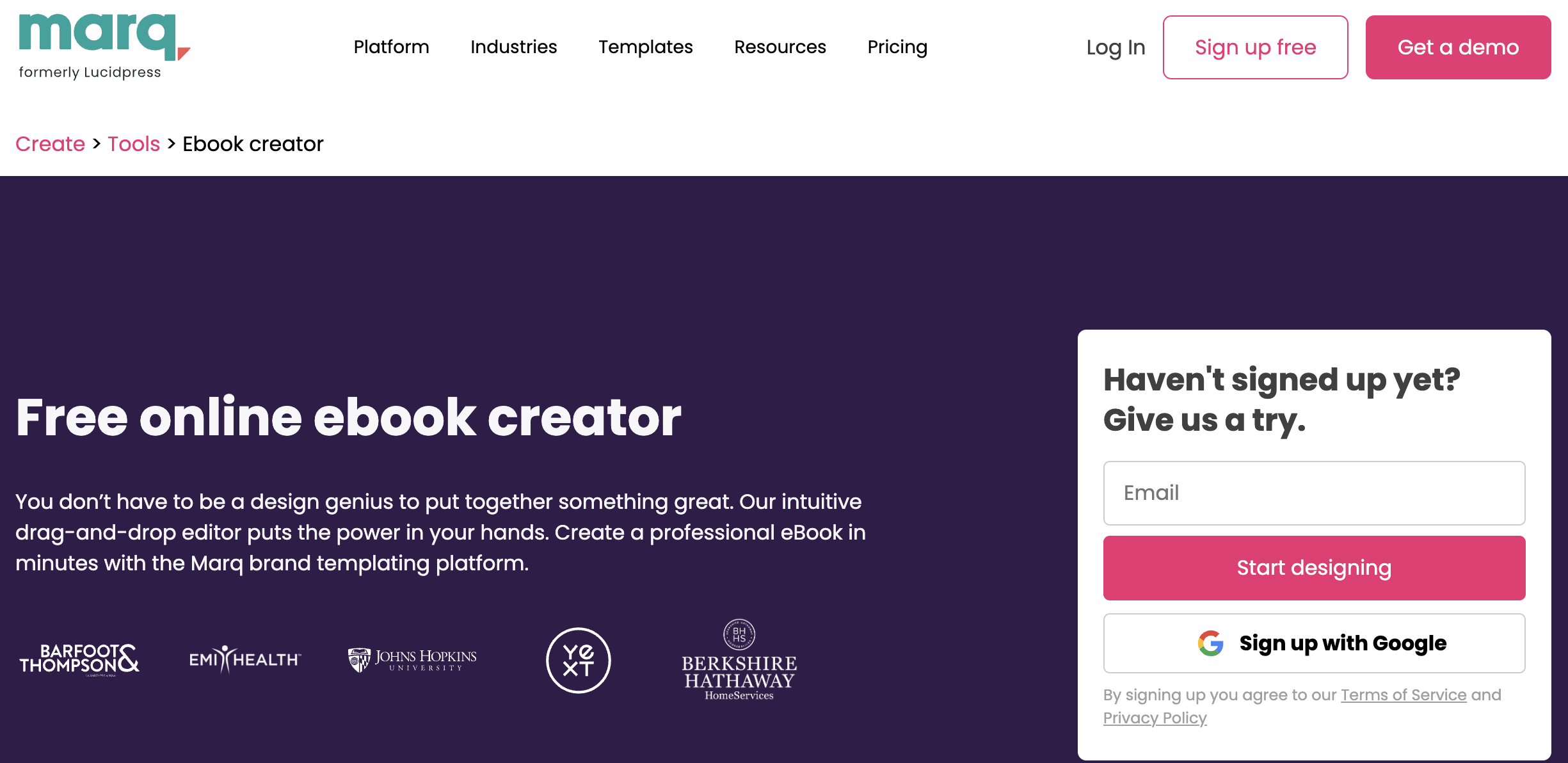Click the Yext circular logo
The image size is (1568, 763).
578,660
